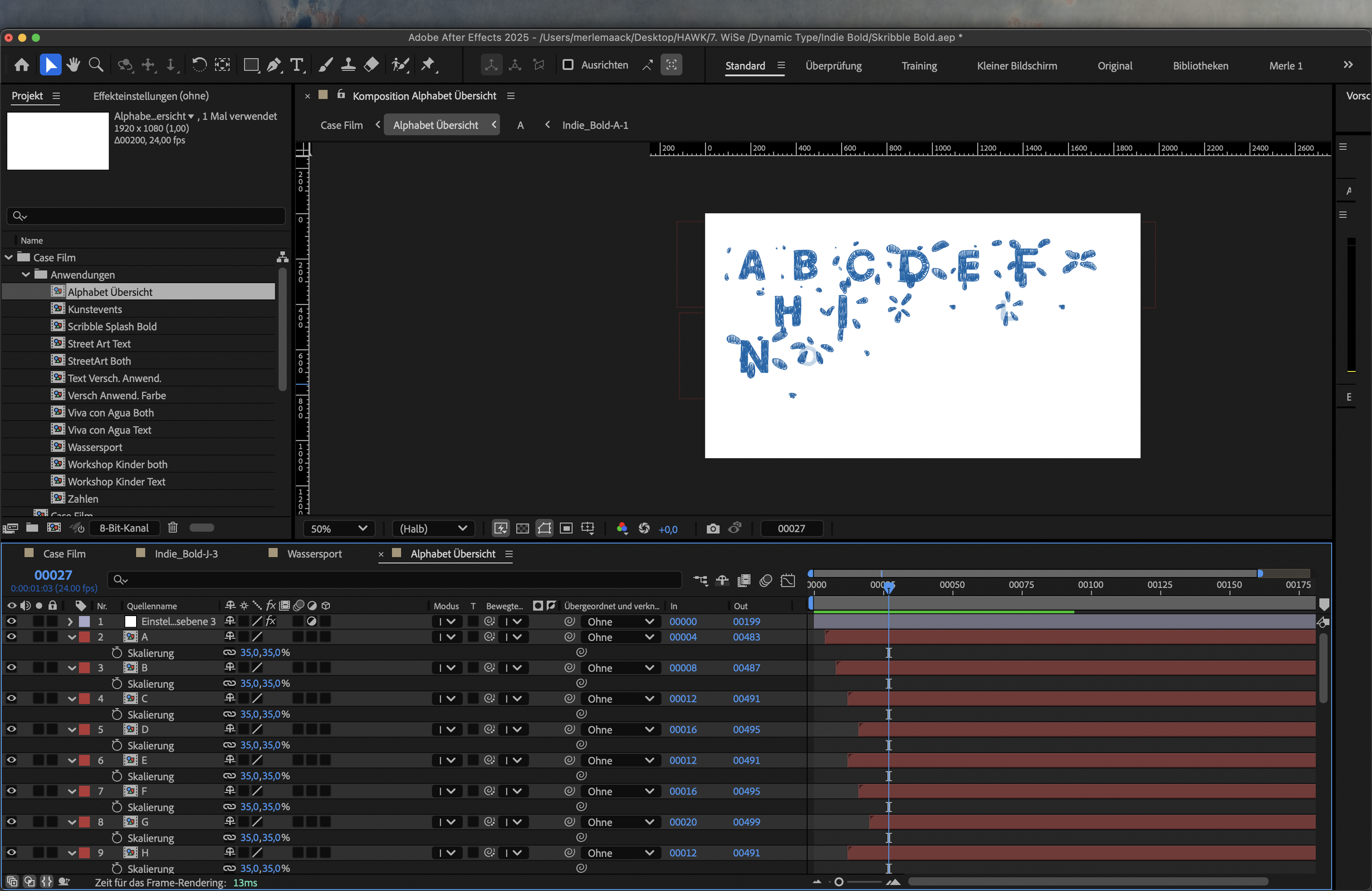Select the Rotation tool
Viewport: 1372px width, 891px height.
(199, 65)
